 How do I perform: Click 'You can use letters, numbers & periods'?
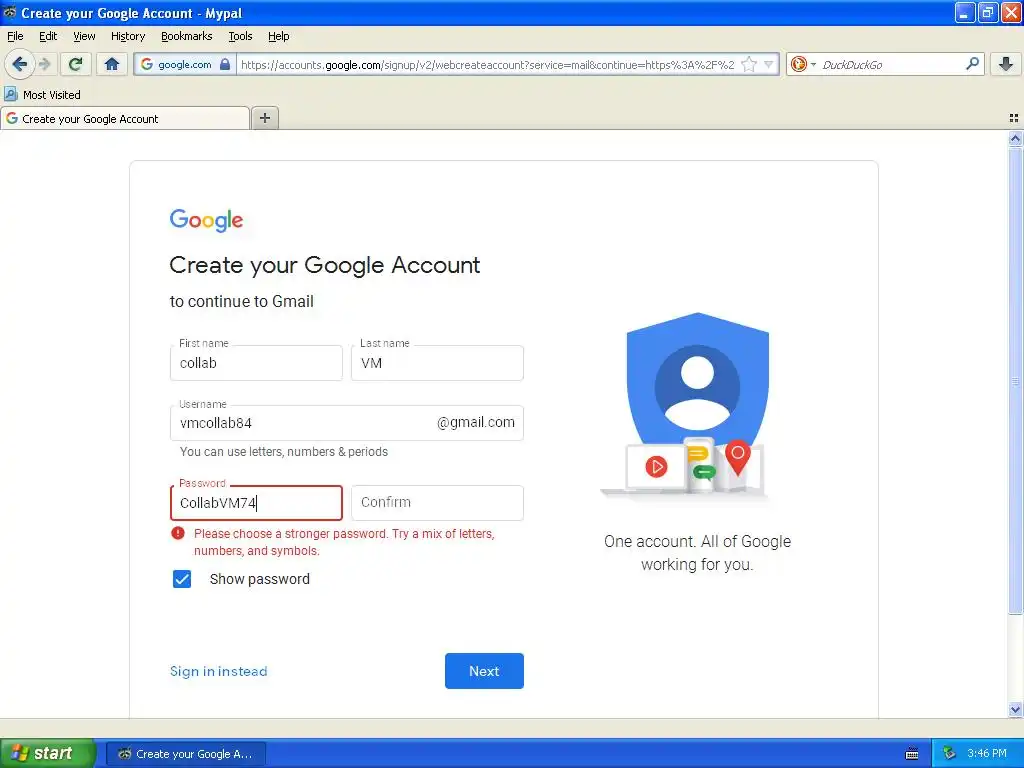[x=283, y=452]
